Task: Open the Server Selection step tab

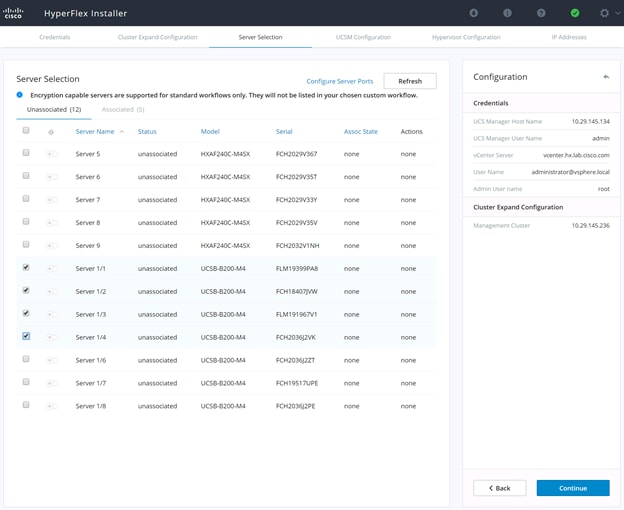Action: (260, 37)
